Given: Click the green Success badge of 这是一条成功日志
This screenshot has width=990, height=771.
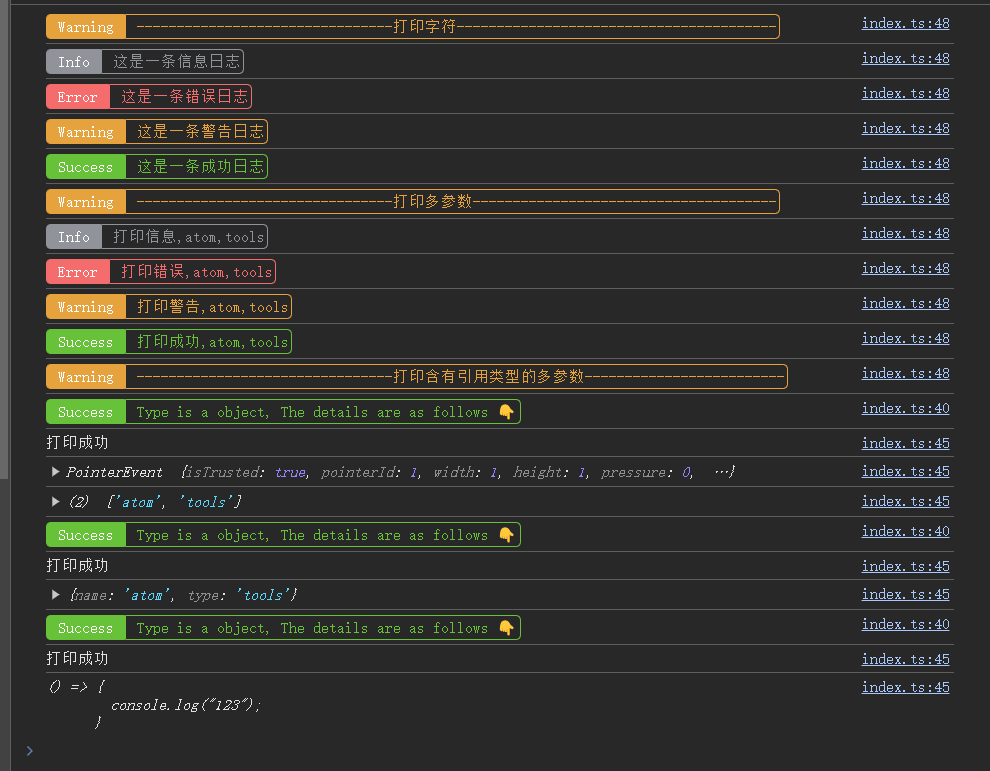Looking at the screenshot, I should [x=86, y=167].
